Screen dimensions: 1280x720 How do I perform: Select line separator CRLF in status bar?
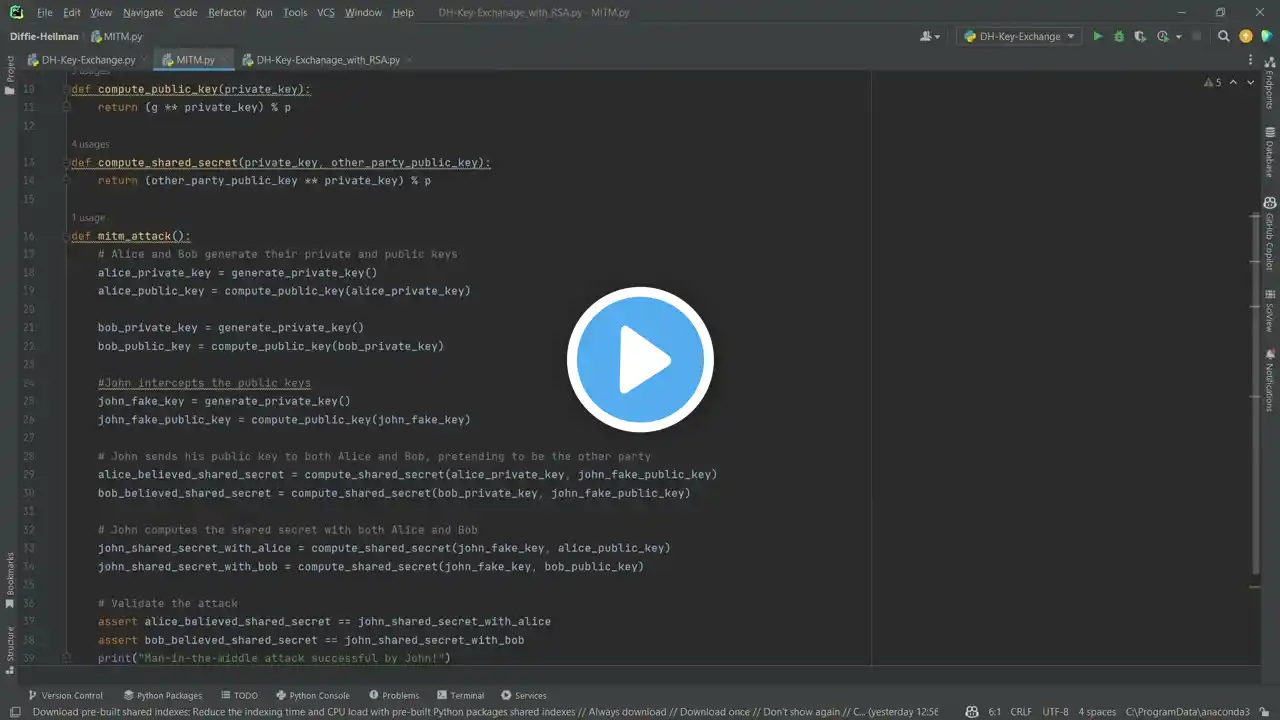point(1021,712)
